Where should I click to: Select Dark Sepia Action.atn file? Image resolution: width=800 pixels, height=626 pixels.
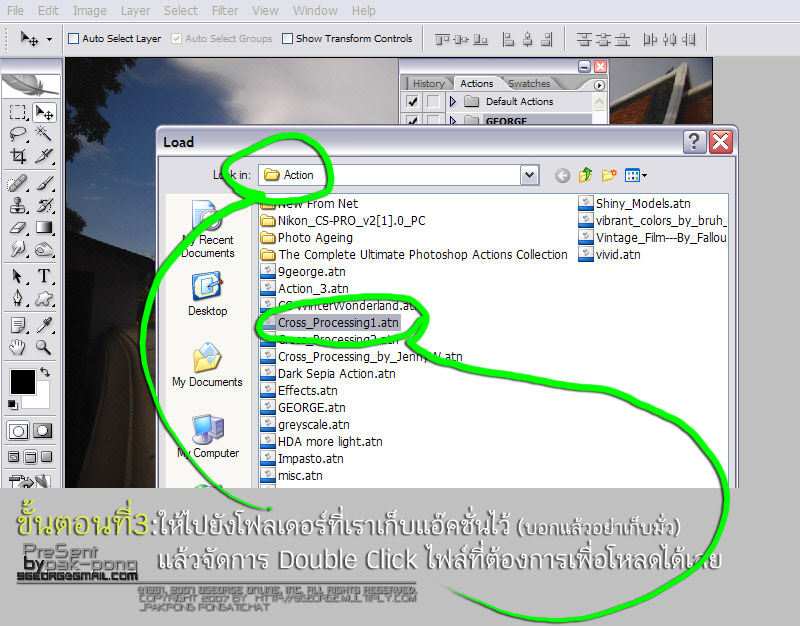click(x=328, y=374)
